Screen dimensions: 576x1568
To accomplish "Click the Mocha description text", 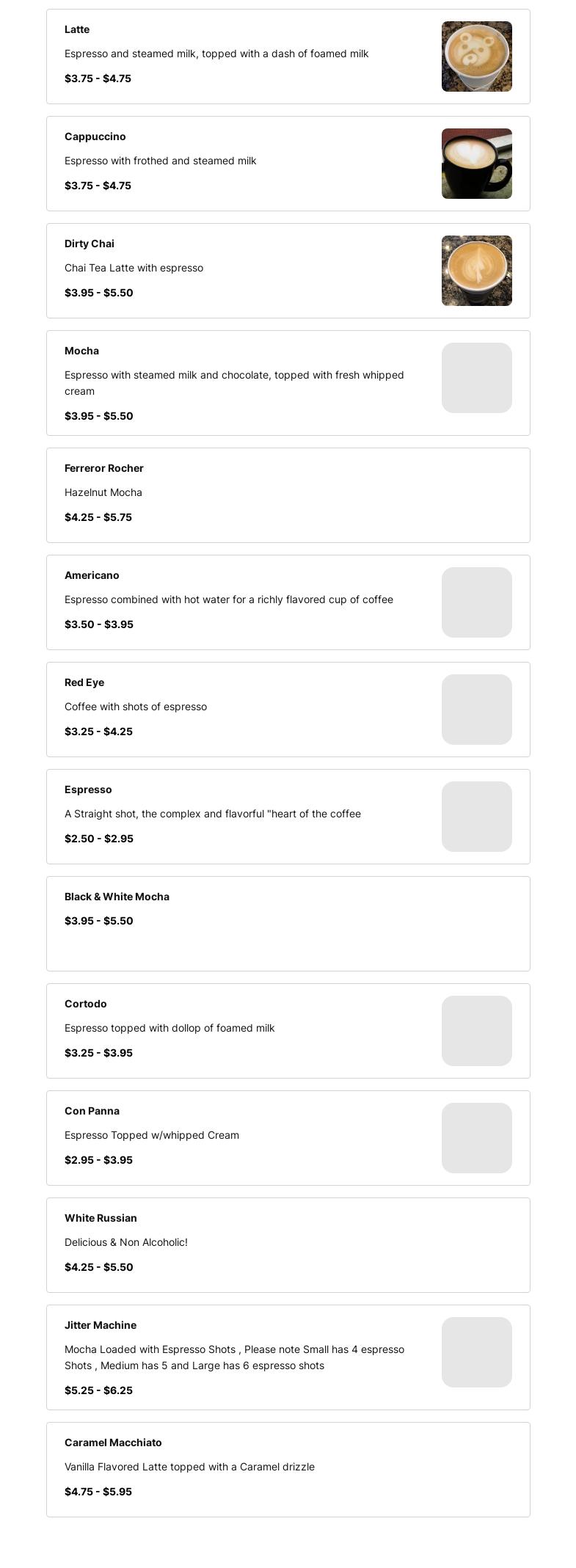I will 234,383.
